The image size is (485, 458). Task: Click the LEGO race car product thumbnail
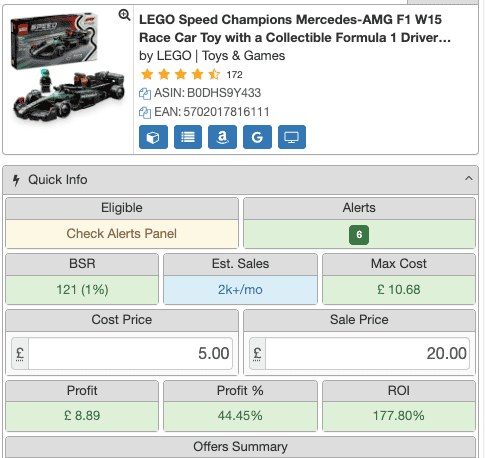click(x=67, y=68)
